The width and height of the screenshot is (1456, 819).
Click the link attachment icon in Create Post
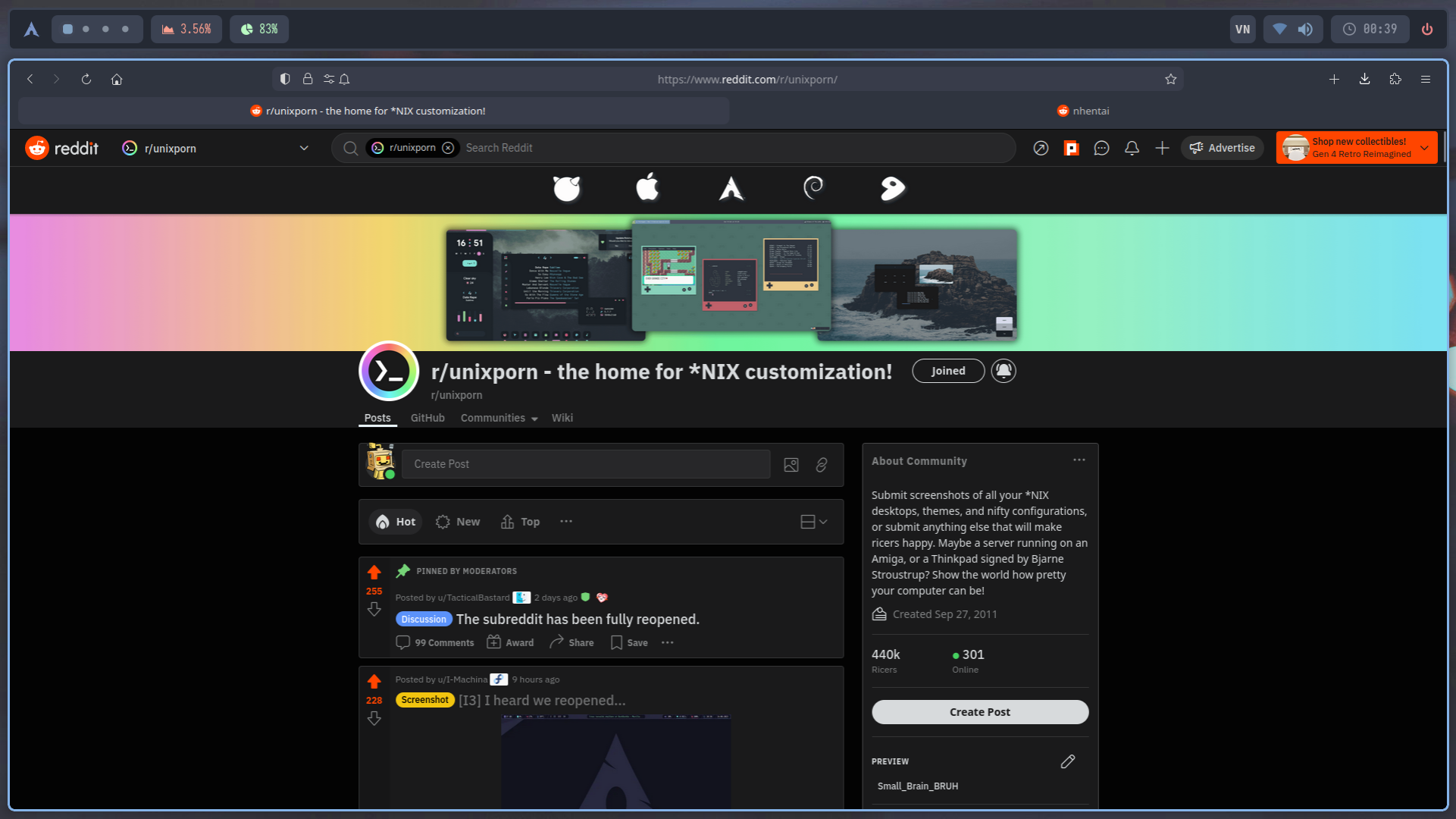(822, 465)
